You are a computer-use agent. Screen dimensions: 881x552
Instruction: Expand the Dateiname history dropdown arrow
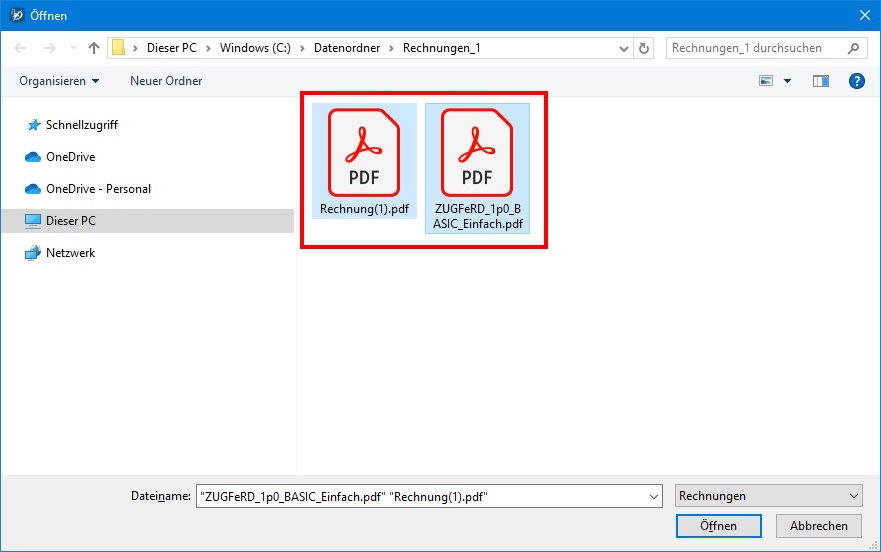click(x=654, y=496)
